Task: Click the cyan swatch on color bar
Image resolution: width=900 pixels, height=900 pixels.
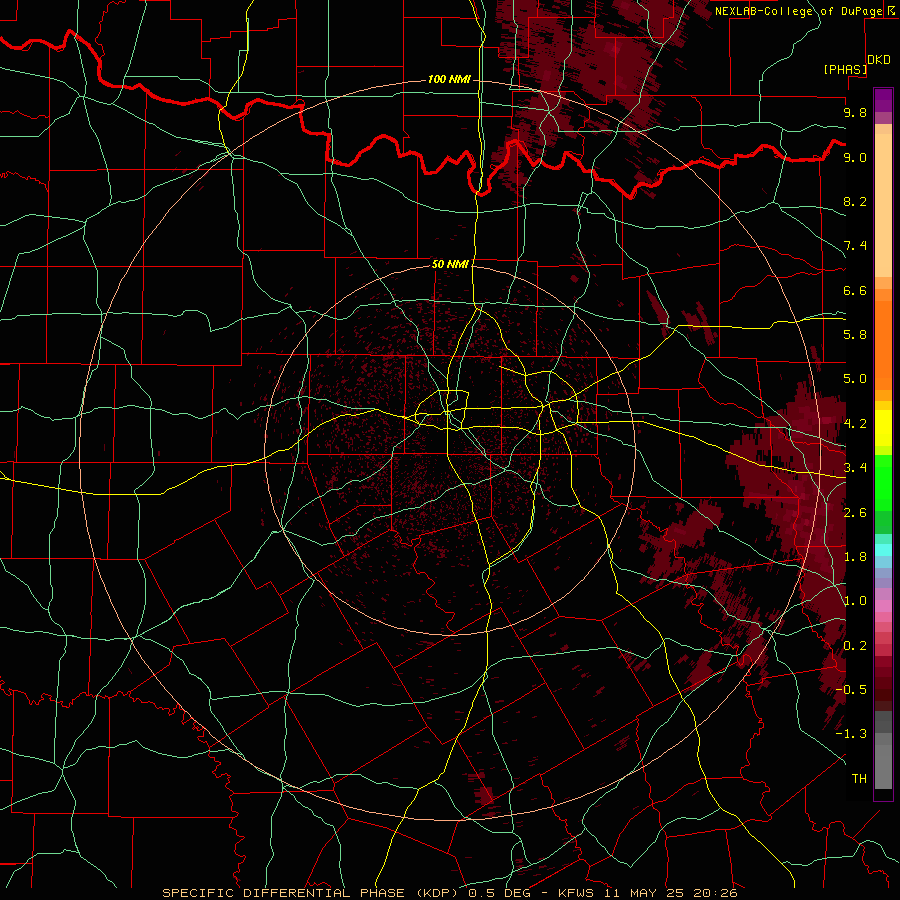Action: (x=883, y=550)
